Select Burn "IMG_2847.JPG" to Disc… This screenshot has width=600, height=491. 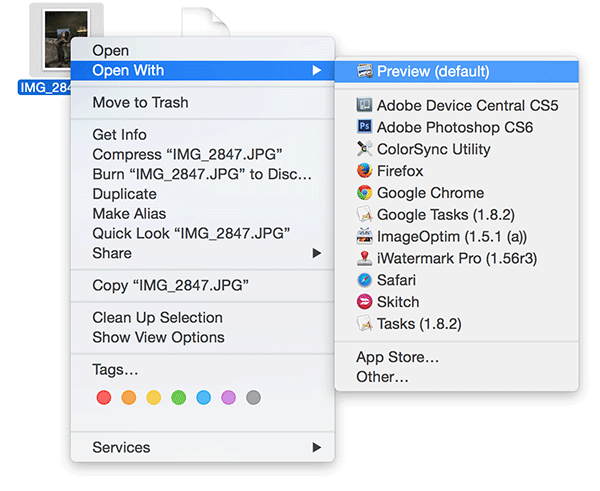(202, 174)
